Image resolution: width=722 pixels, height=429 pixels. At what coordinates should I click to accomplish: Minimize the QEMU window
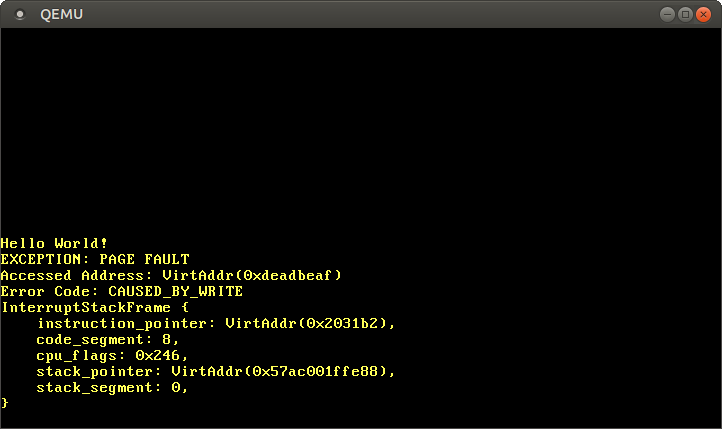click(667, 14)
